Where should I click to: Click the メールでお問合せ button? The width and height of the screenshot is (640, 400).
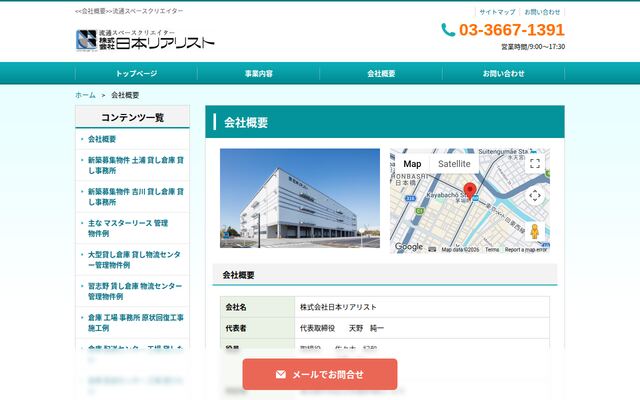[320, 374]
